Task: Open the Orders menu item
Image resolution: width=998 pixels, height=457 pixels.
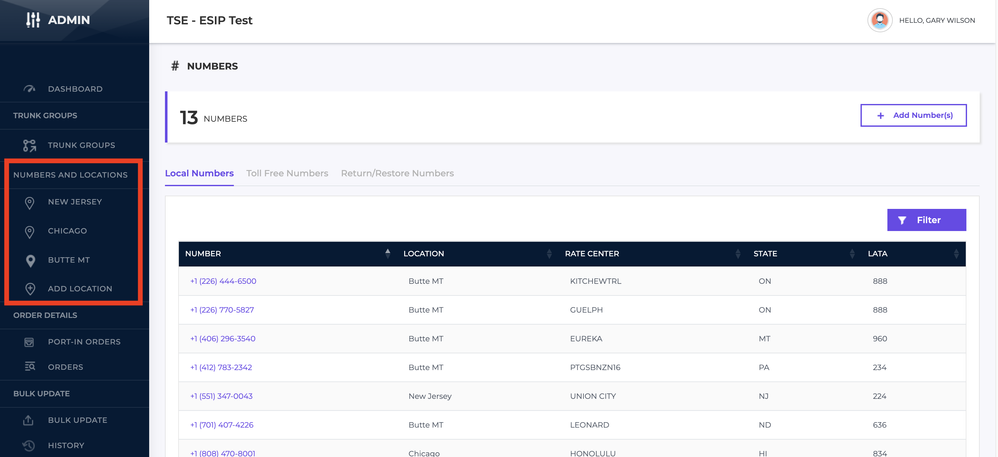Action: click(66, 367)
